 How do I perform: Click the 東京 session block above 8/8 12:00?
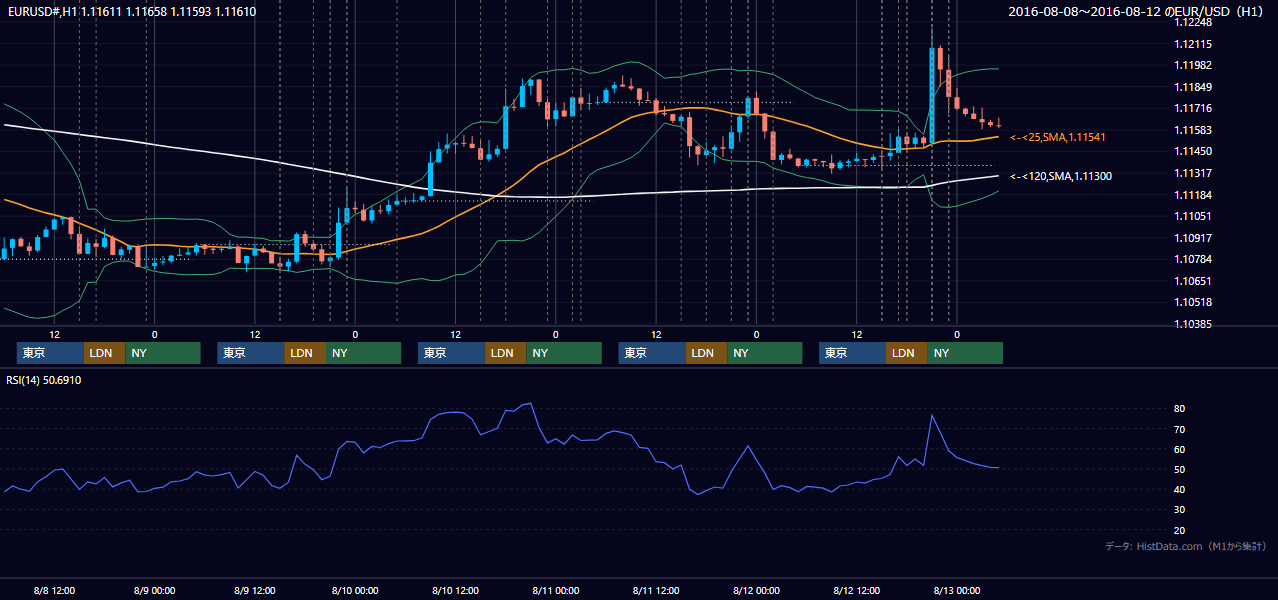[50, 353]
